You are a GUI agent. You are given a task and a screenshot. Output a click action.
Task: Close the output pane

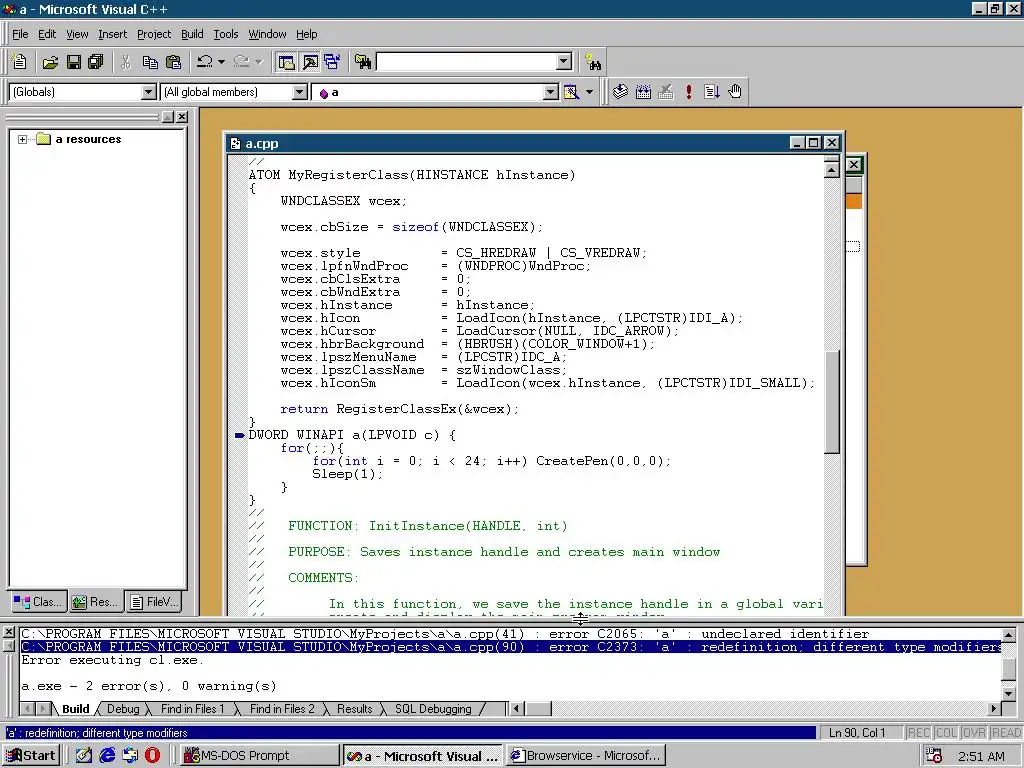tap(8, 632)
